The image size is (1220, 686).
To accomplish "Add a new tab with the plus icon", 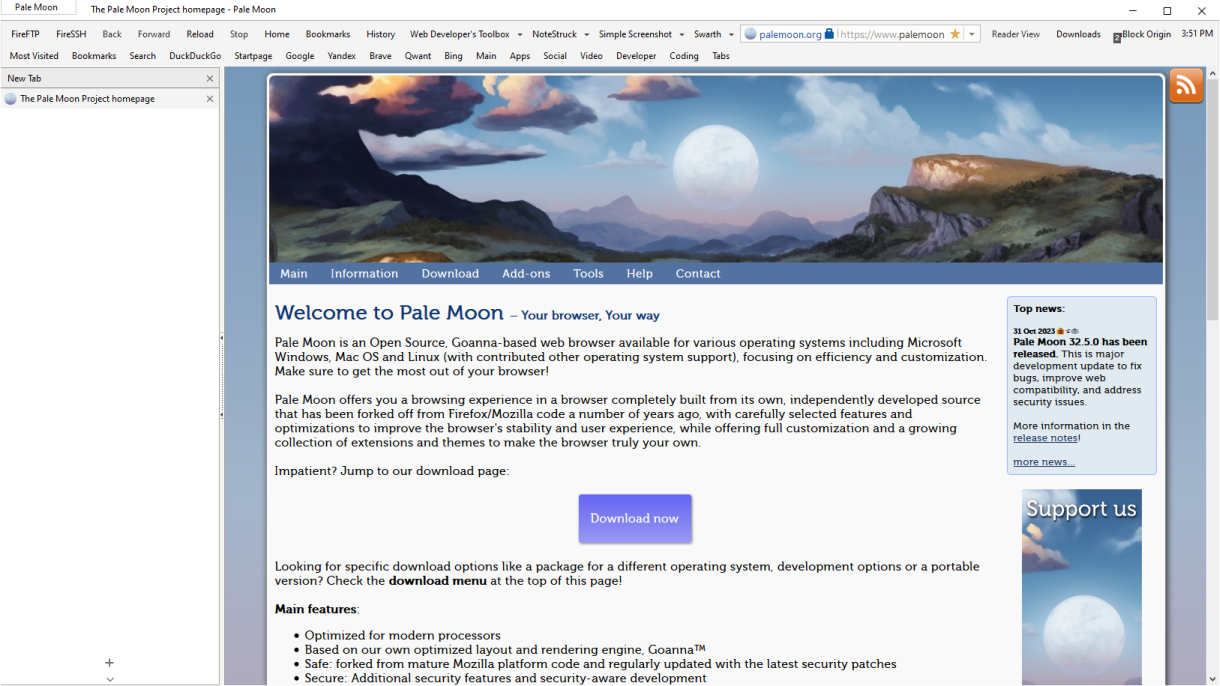I will coord(109,663).
